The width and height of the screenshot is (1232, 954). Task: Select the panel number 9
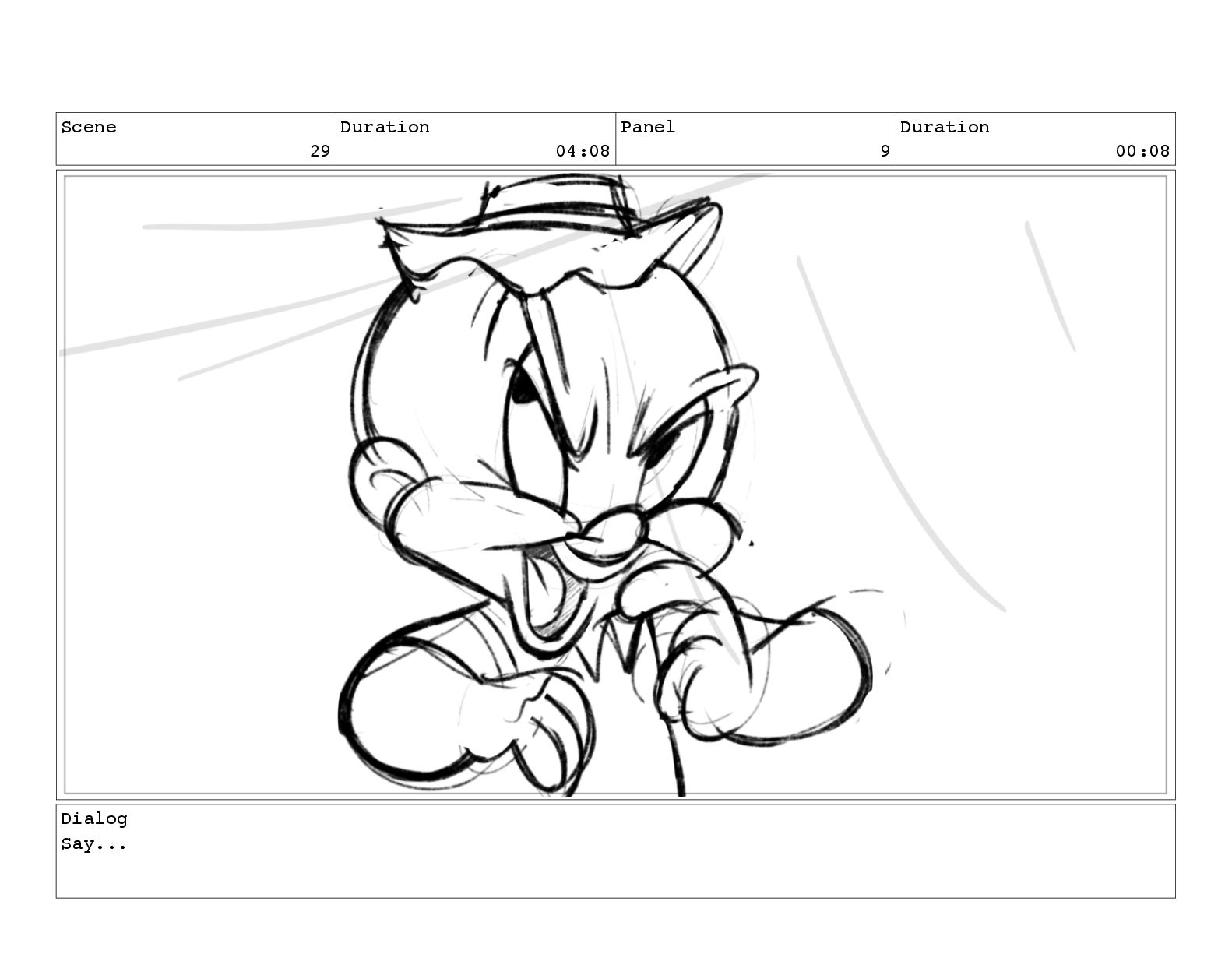pos(885,151)
